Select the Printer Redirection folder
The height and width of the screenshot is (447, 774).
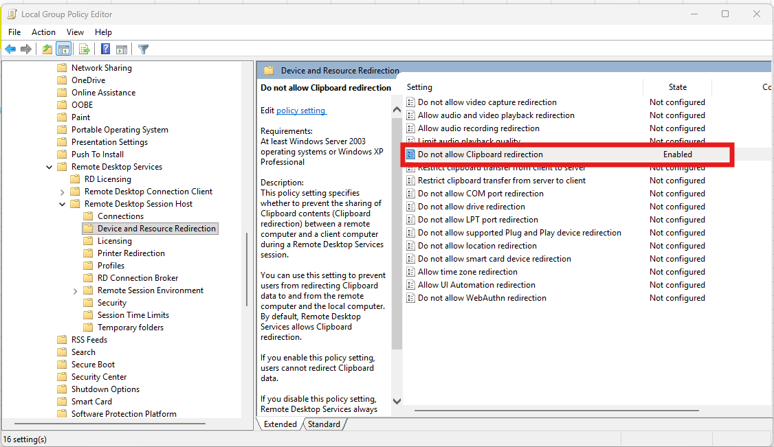(131, 253)
